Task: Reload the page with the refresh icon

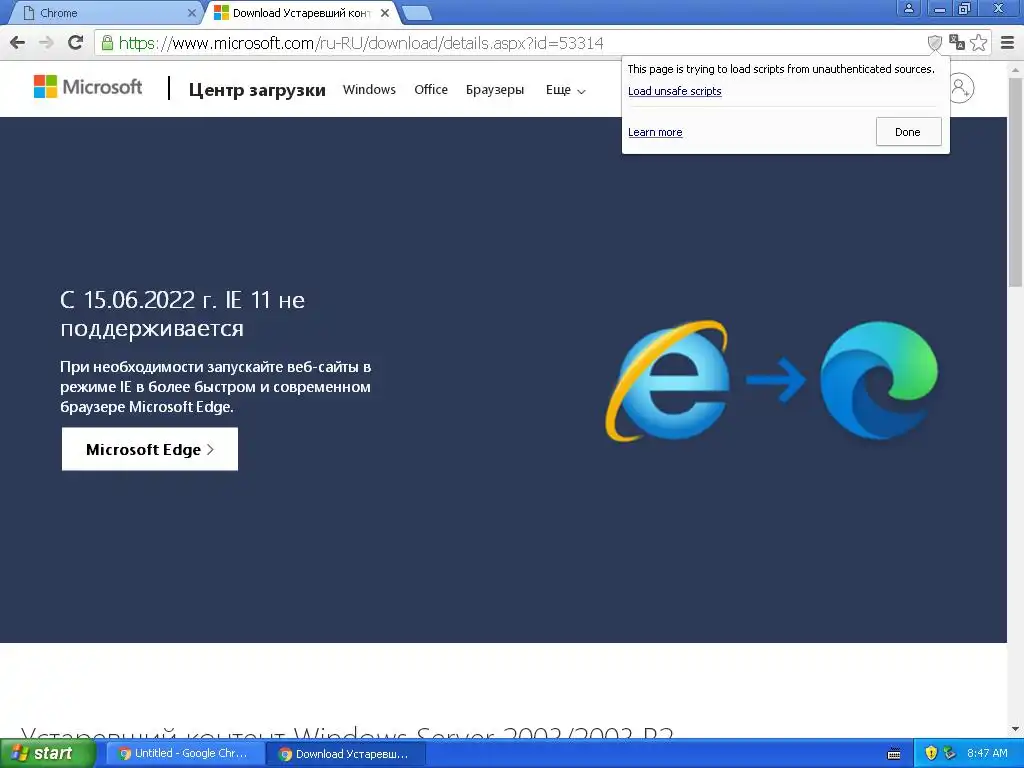Action: [x=76, y=43]
